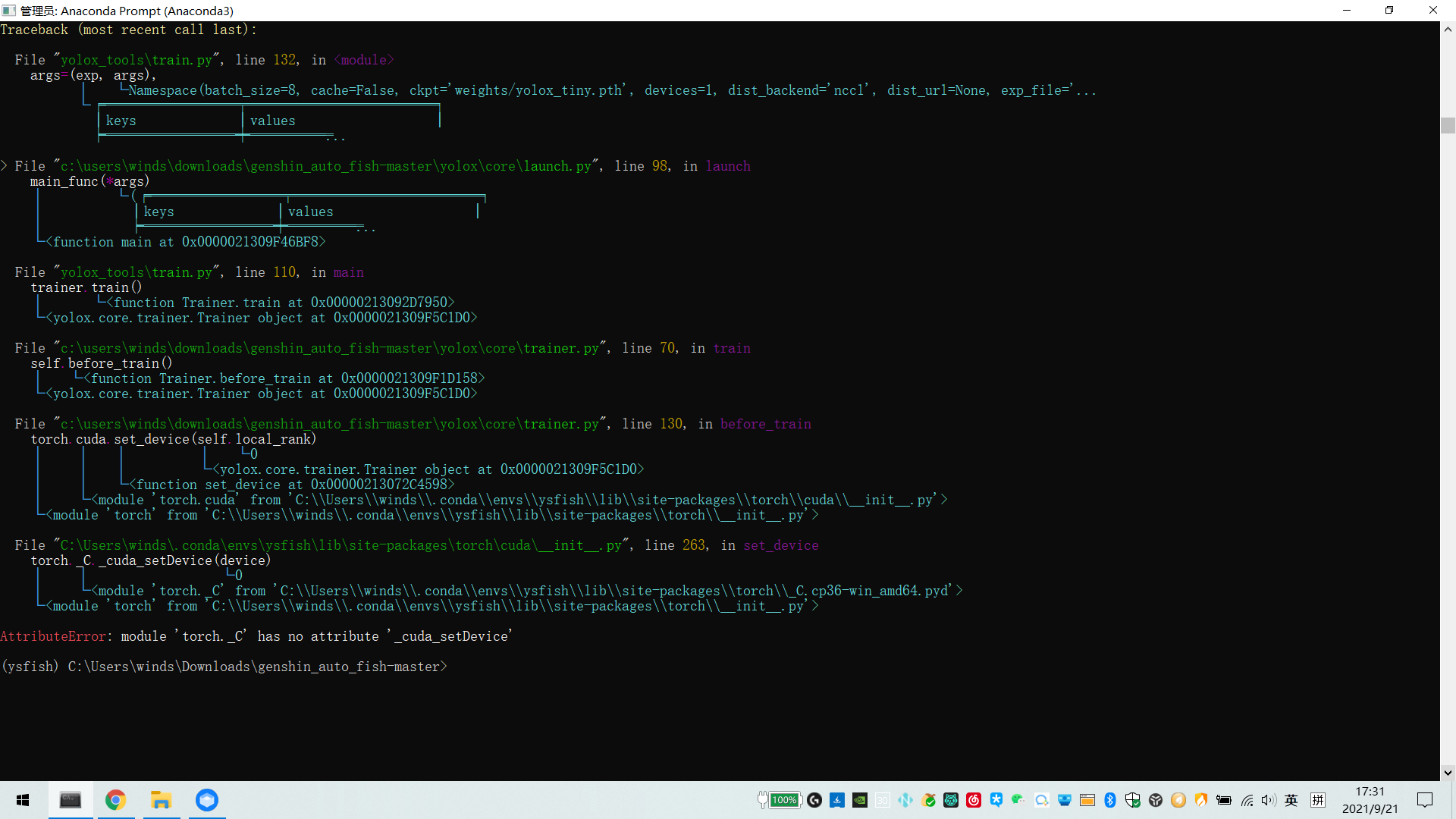Check the 100% battery indicator in tray
This screenshot has height=819, width=1456.
pos(780,800)
